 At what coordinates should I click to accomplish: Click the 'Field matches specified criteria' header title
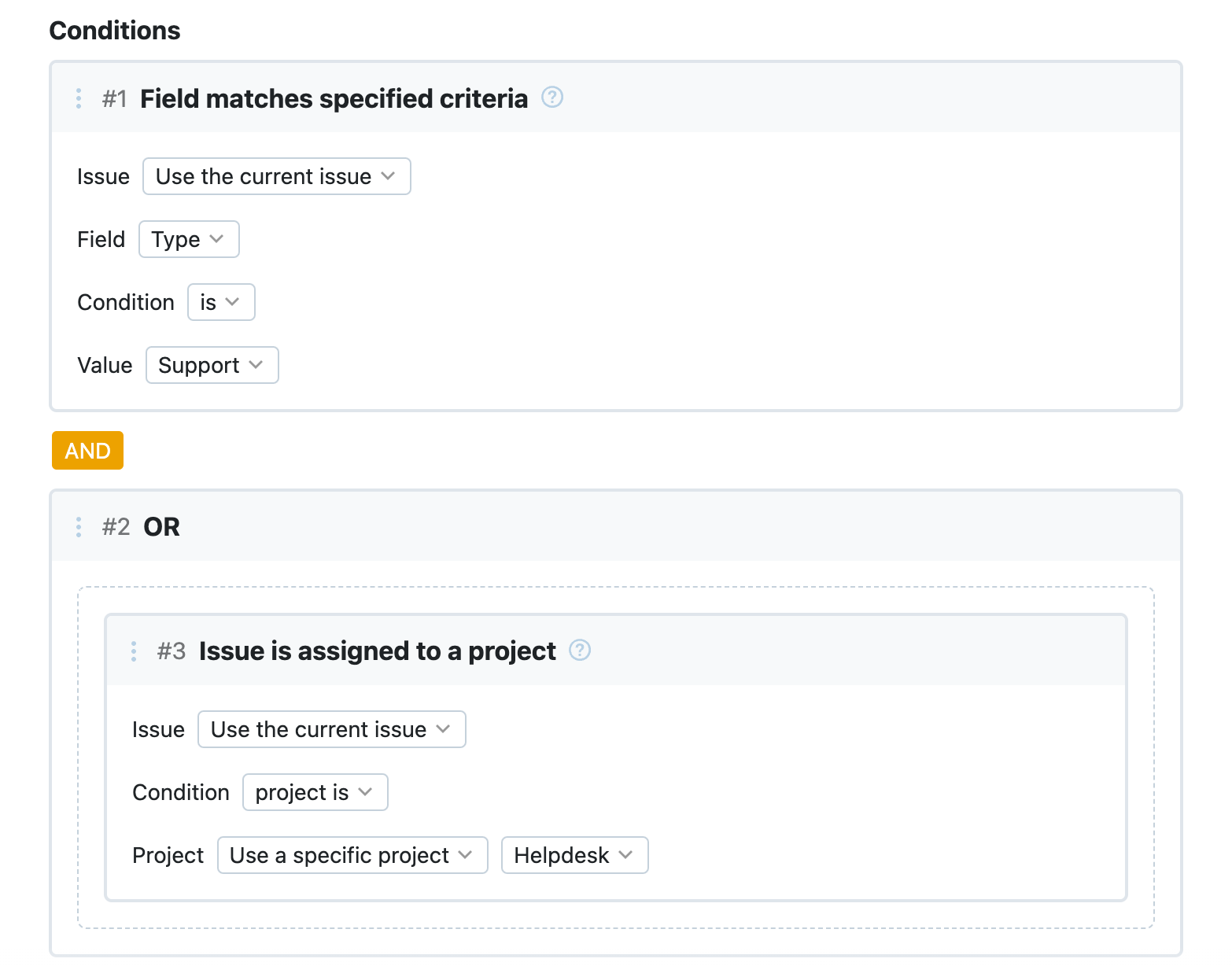tap(334, 99)
